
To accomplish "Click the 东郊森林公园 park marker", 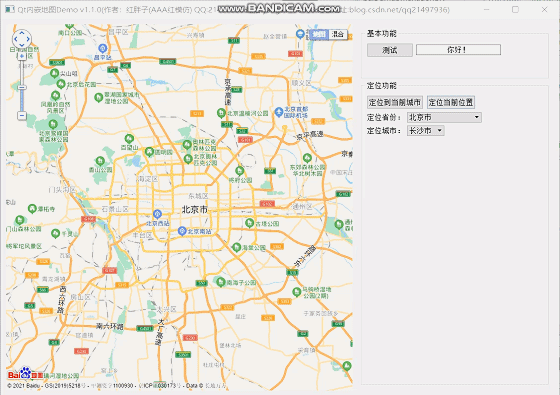I will [307, 158].
